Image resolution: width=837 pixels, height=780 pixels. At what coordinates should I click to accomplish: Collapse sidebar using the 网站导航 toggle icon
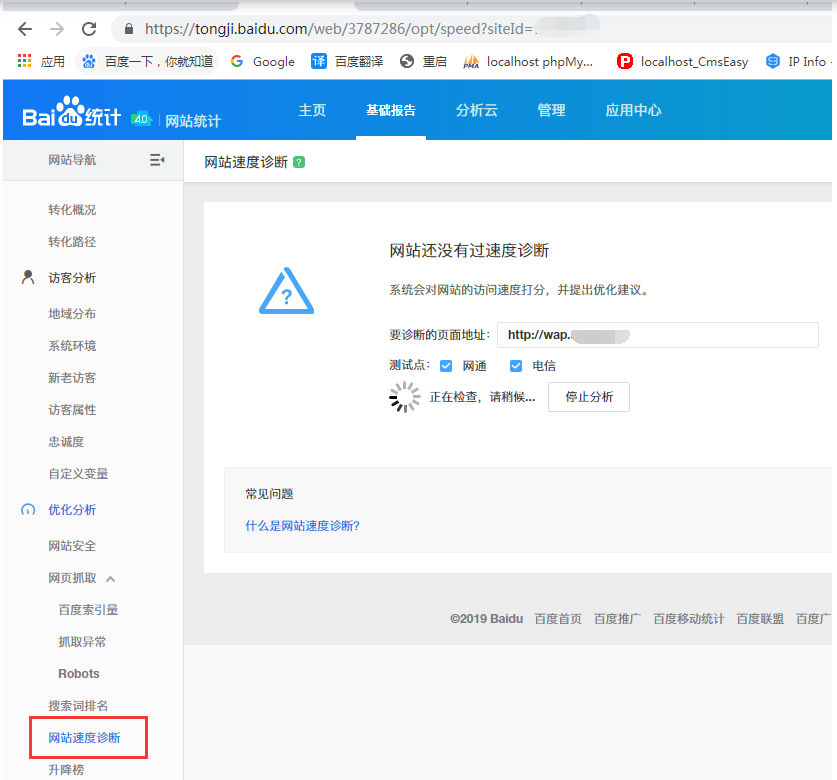(x=156, y=160)
